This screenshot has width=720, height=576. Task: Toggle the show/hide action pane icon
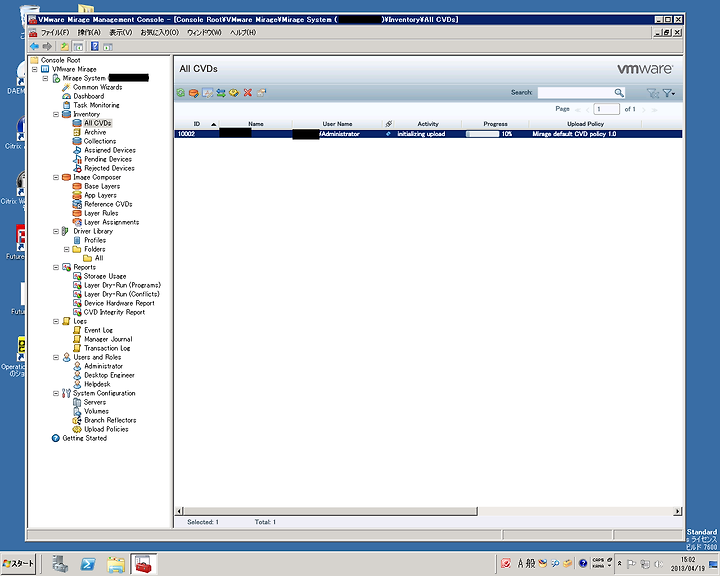coord(108,46)
